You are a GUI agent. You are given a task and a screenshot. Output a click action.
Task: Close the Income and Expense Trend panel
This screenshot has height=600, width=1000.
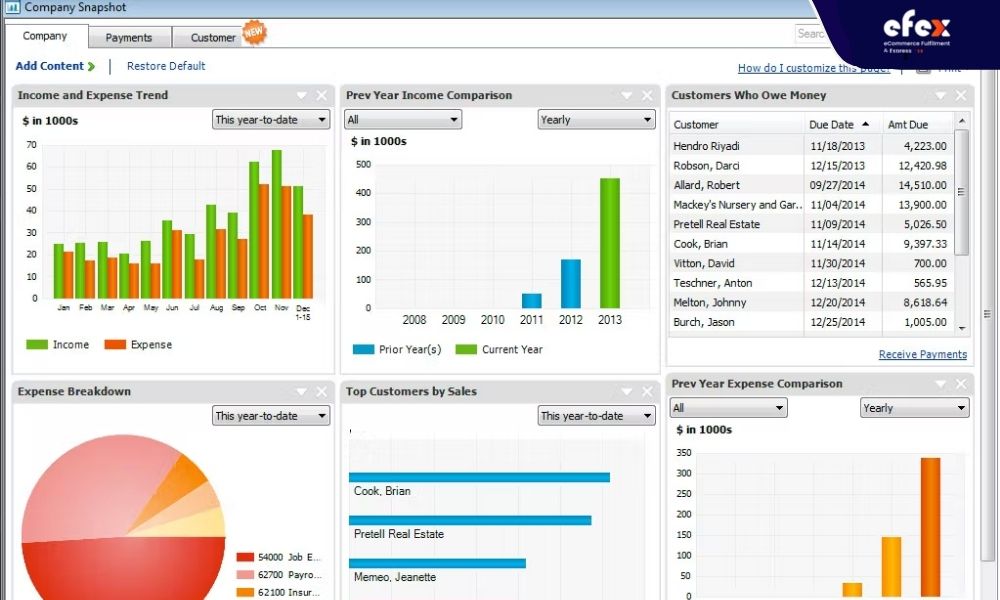coord(322,96)
